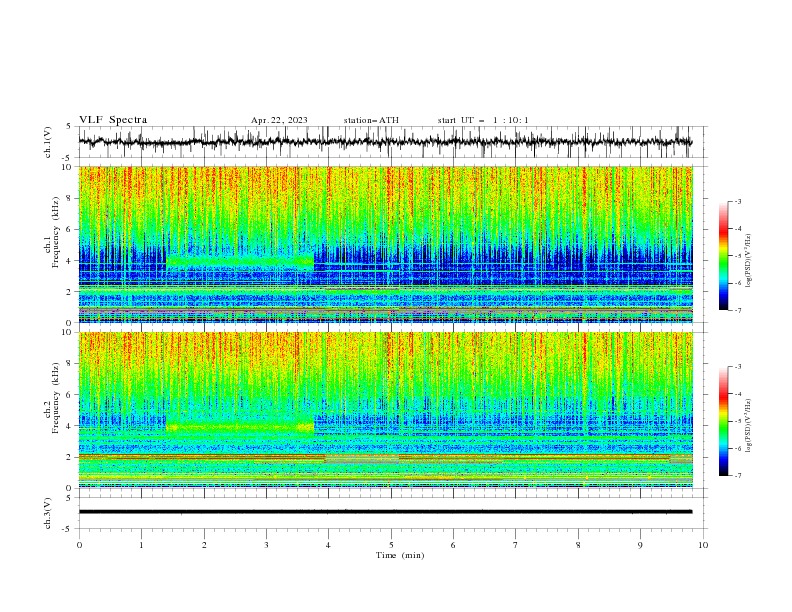Click the time axis tick label "7"
Viewport: 792px width, 612px height.
[516, 545]
